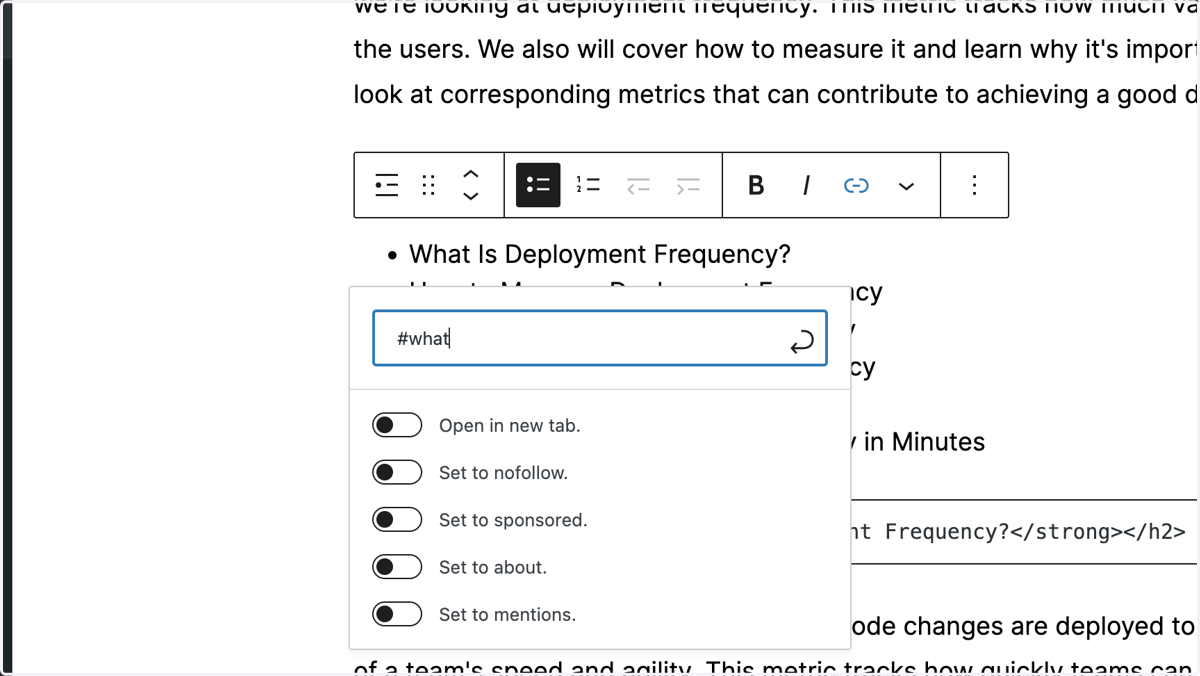Enable Set to mentions toggle
Screen dimensions: 1200x676
point(397,614)
